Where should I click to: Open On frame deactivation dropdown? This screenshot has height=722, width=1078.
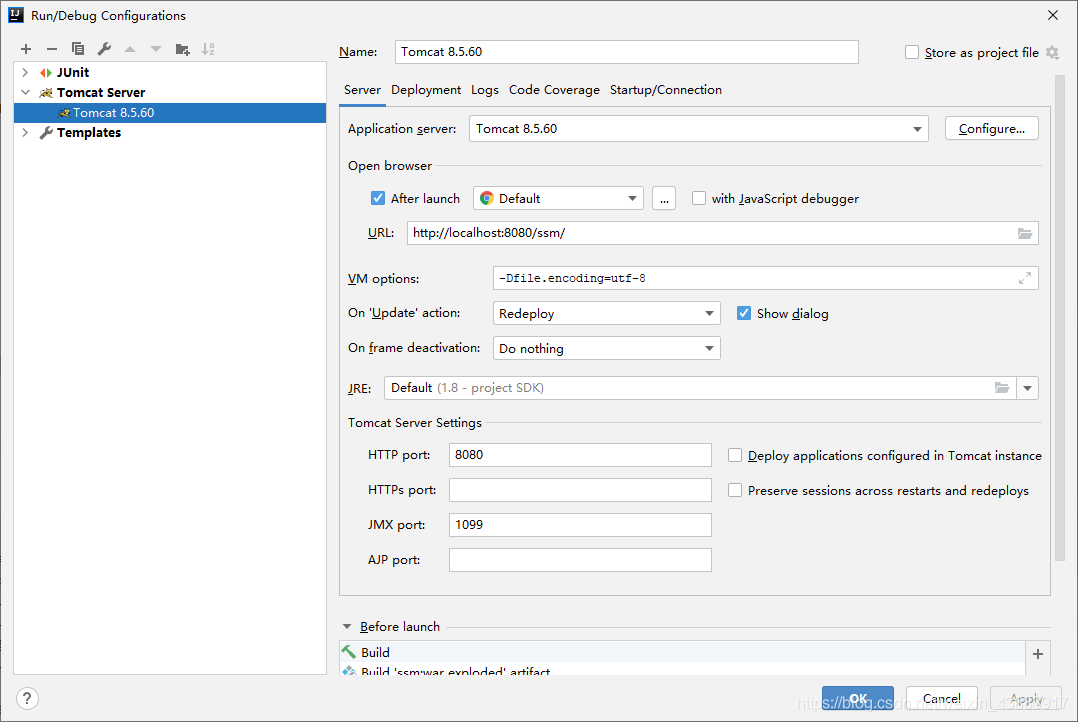click(x=606, y=349)
